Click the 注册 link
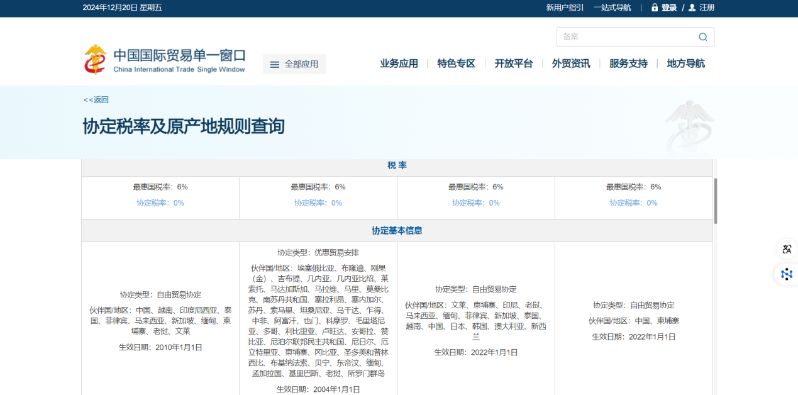The image size is (798, 395). tap(707, 8)
